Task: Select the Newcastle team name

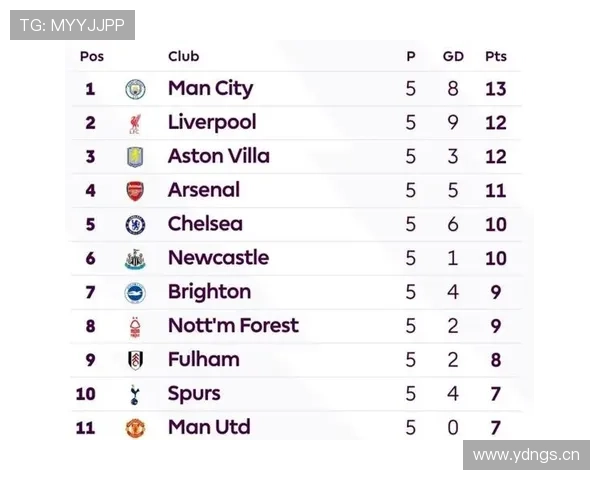Action: tap(218, 258)
